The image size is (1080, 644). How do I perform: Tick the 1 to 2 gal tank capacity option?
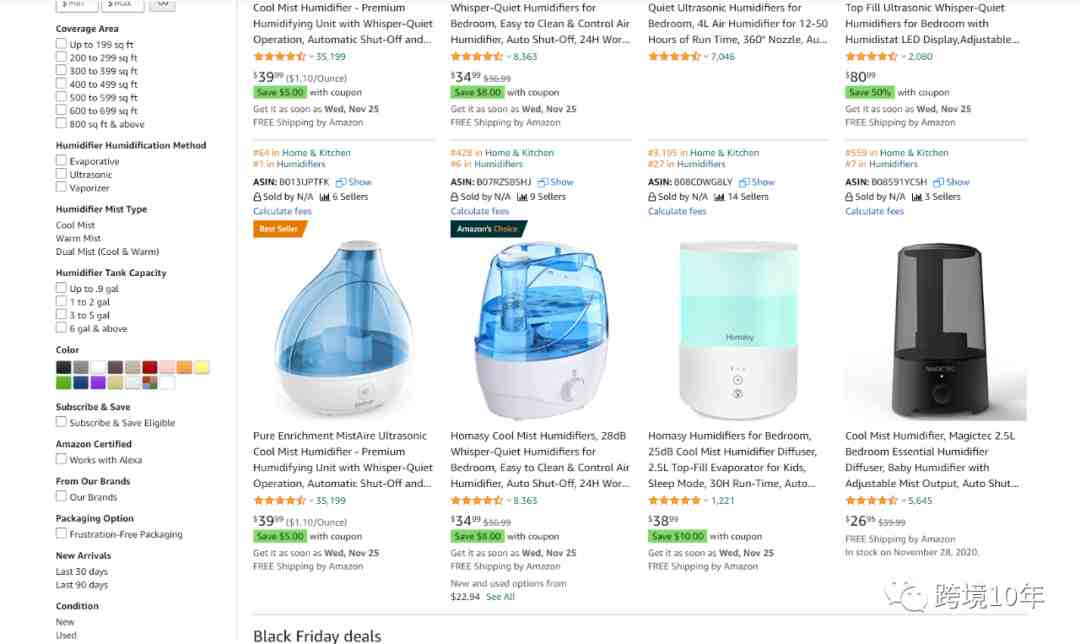61,302
